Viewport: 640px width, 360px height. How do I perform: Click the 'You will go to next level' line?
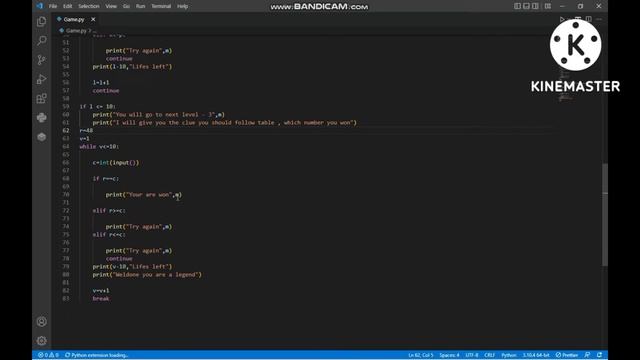coord(158,115)
